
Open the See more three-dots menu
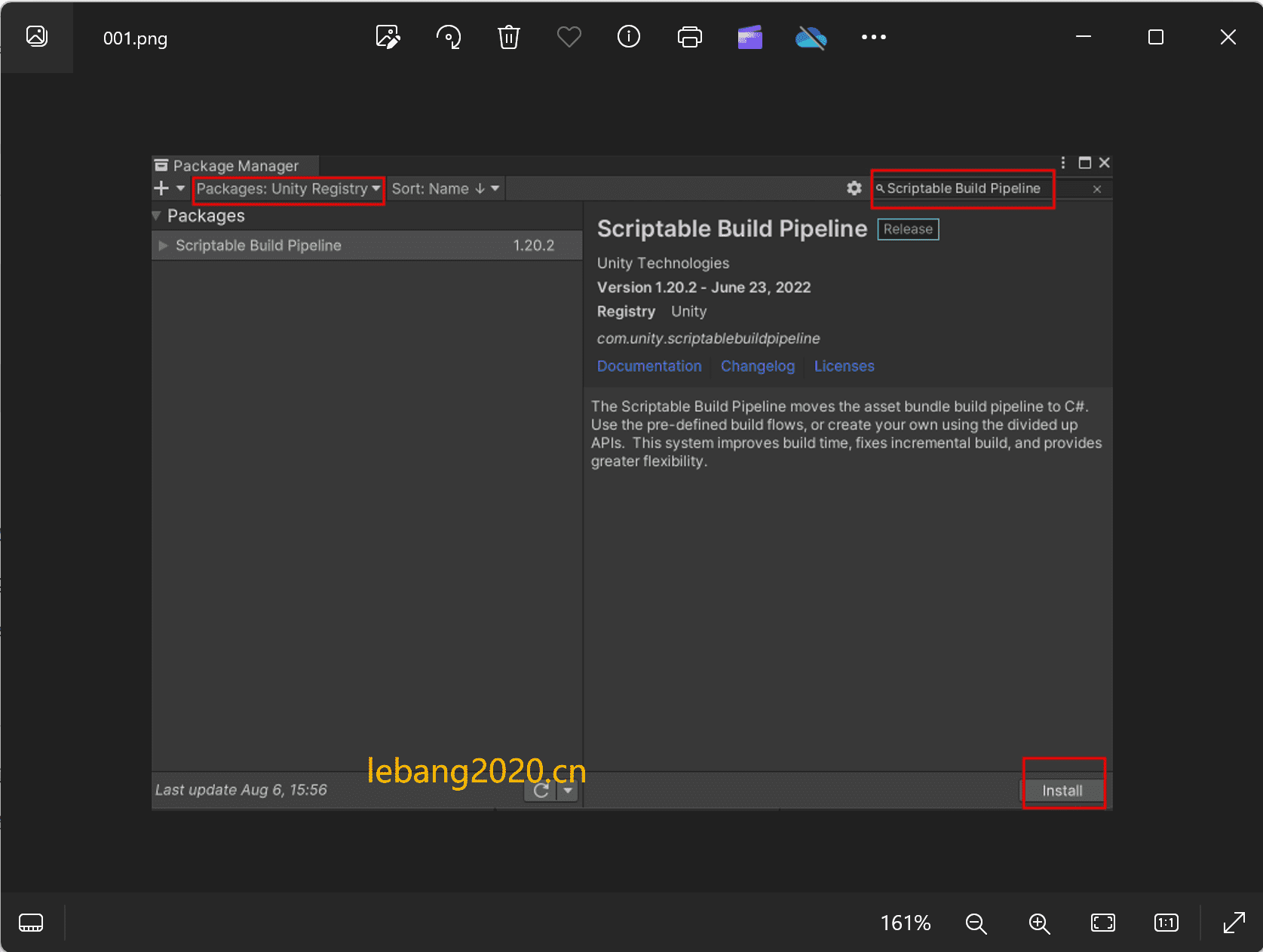click(874, 37)
